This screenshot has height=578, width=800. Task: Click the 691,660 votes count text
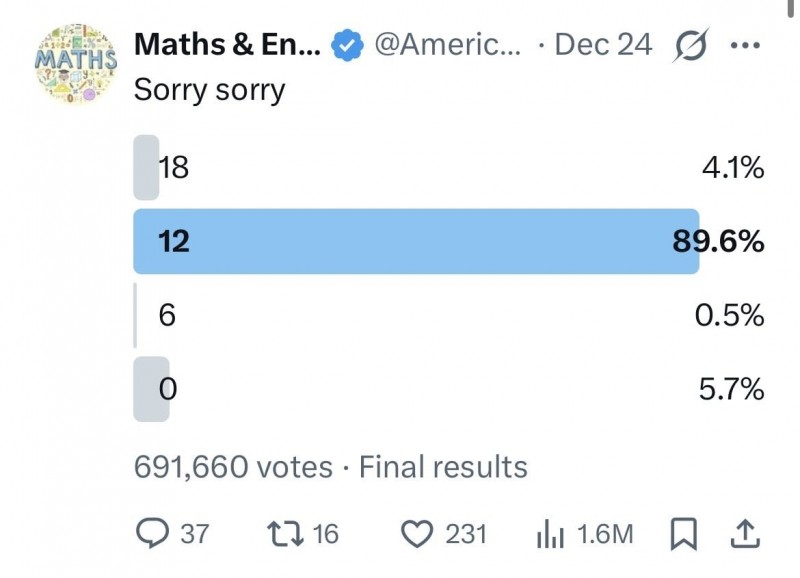point(233,467)
